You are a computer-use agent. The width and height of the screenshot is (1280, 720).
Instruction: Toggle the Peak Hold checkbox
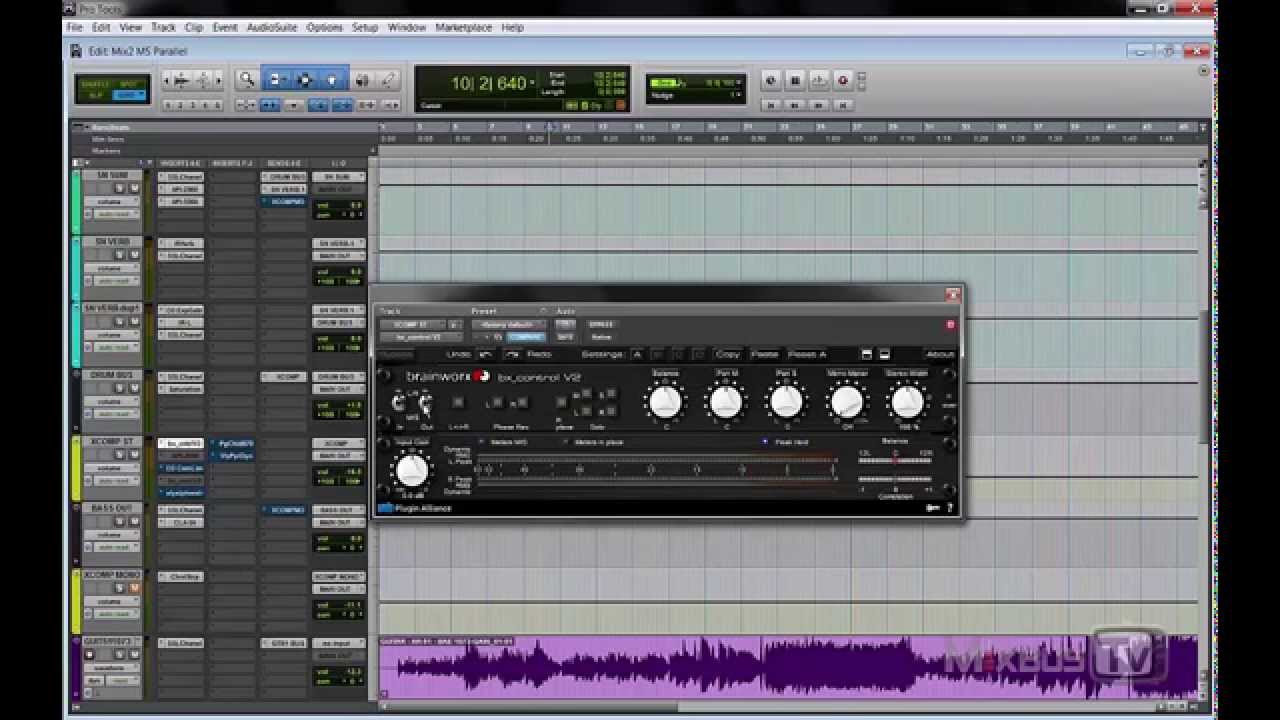tap(766, 441)
